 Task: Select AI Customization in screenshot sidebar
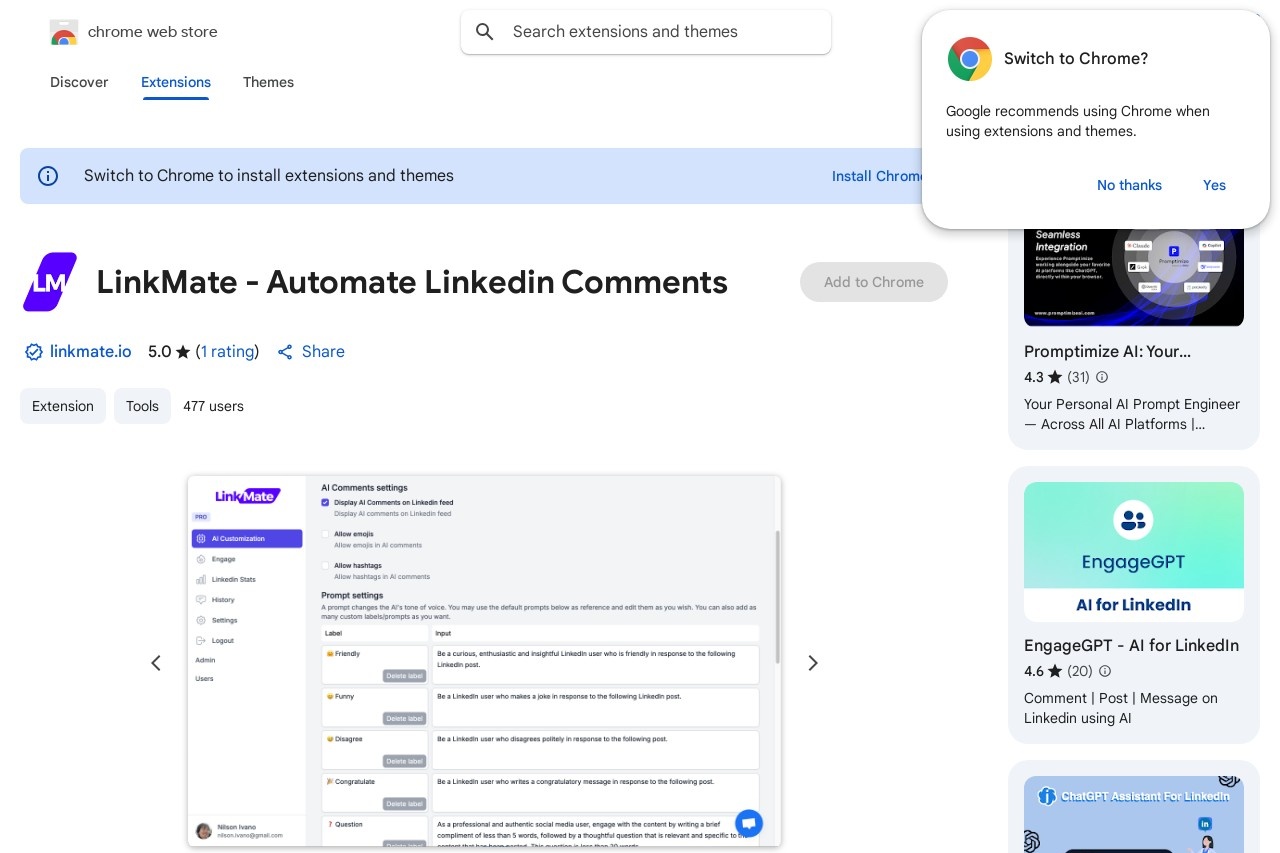point(247,539)
